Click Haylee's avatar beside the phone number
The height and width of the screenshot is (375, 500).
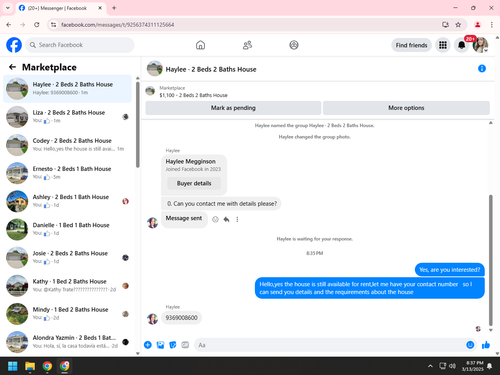[153, 319]
